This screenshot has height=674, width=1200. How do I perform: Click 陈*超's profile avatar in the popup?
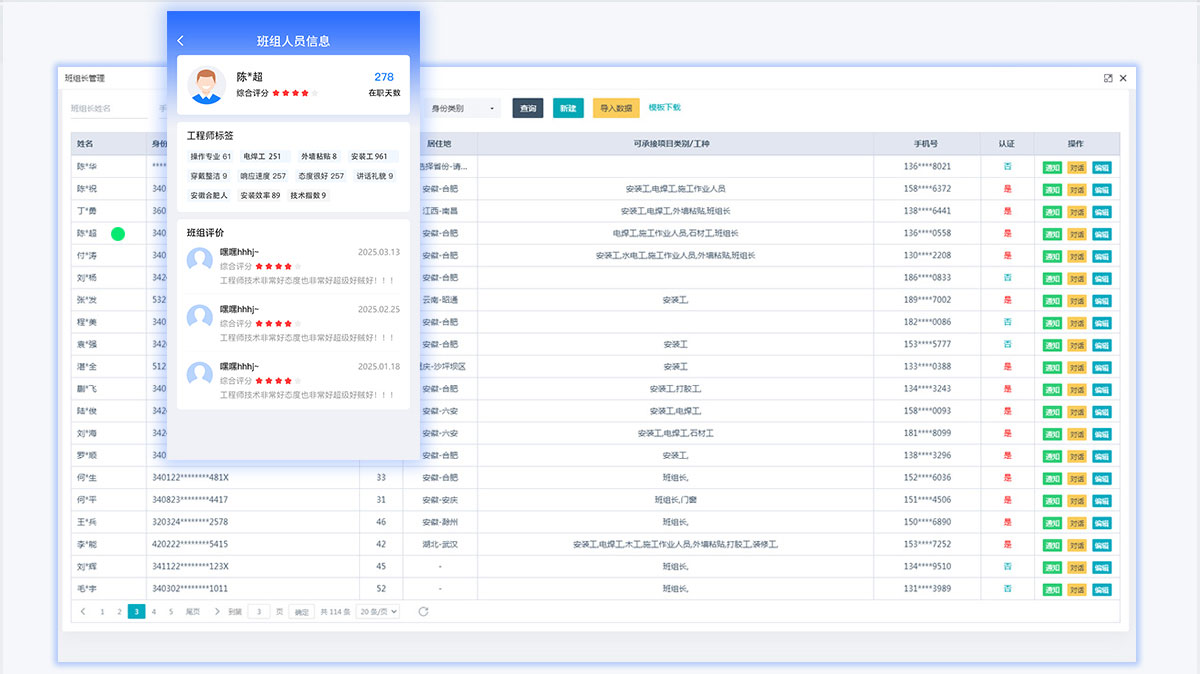click(x=206, y=85)
